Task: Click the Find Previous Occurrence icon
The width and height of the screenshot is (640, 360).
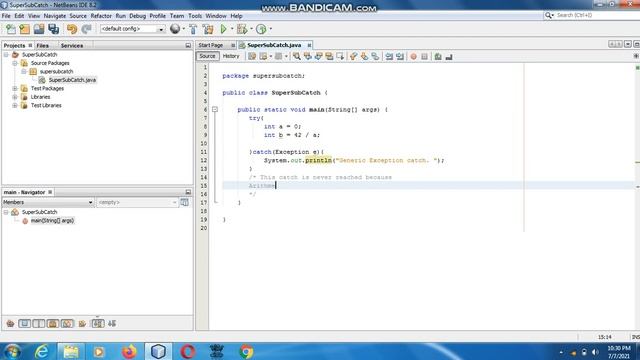Action: coord(307,56)
